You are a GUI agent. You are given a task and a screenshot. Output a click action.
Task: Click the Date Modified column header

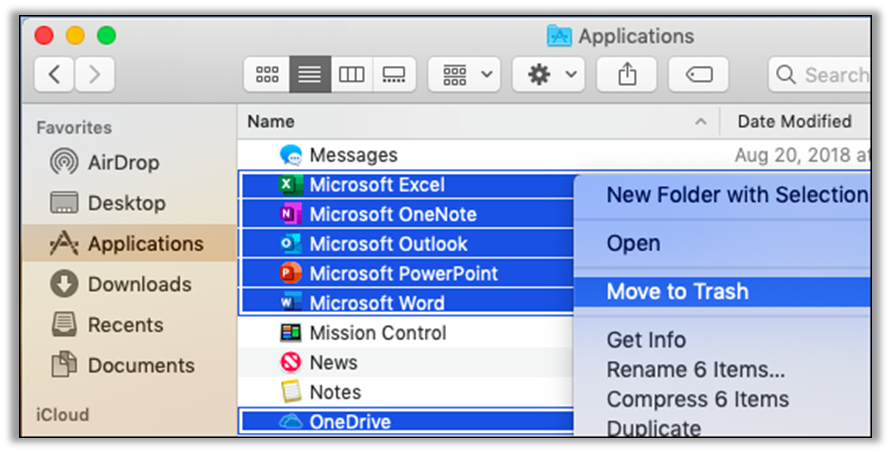point(794,121)
